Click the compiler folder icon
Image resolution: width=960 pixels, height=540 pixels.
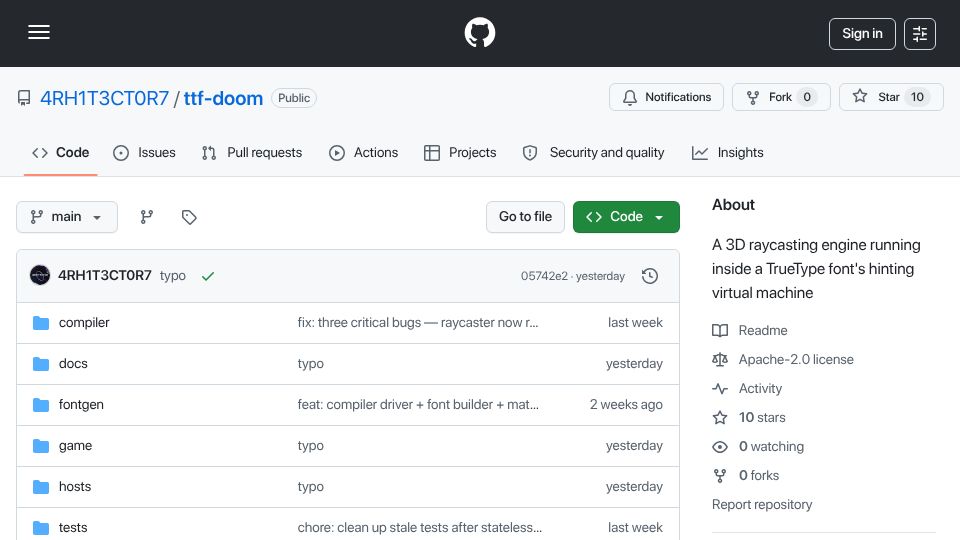click(40, 323)
